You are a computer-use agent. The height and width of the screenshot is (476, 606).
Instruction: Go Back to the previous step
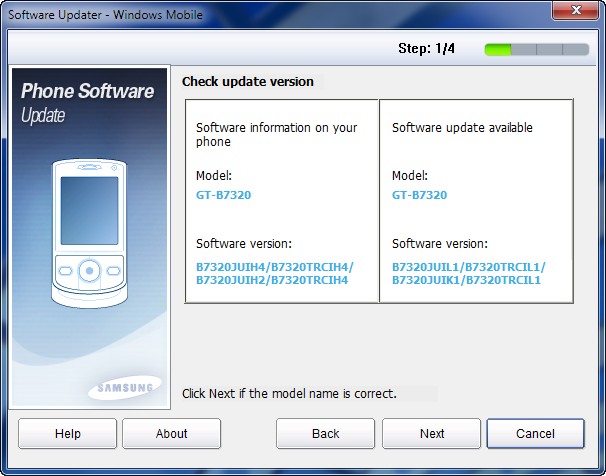(x=325, y=434)
